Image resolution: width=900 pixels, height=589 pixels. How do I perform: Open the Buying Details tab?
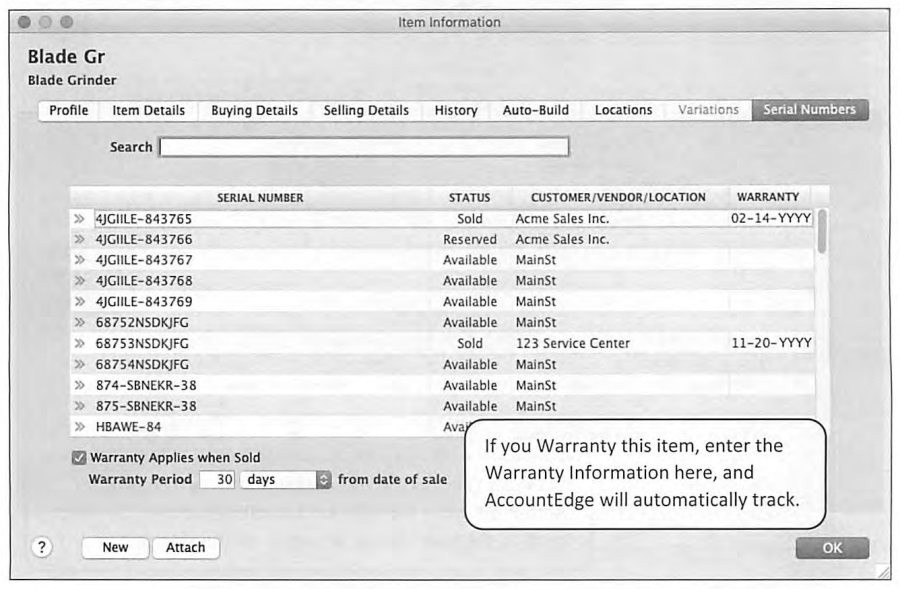point(254,110)
